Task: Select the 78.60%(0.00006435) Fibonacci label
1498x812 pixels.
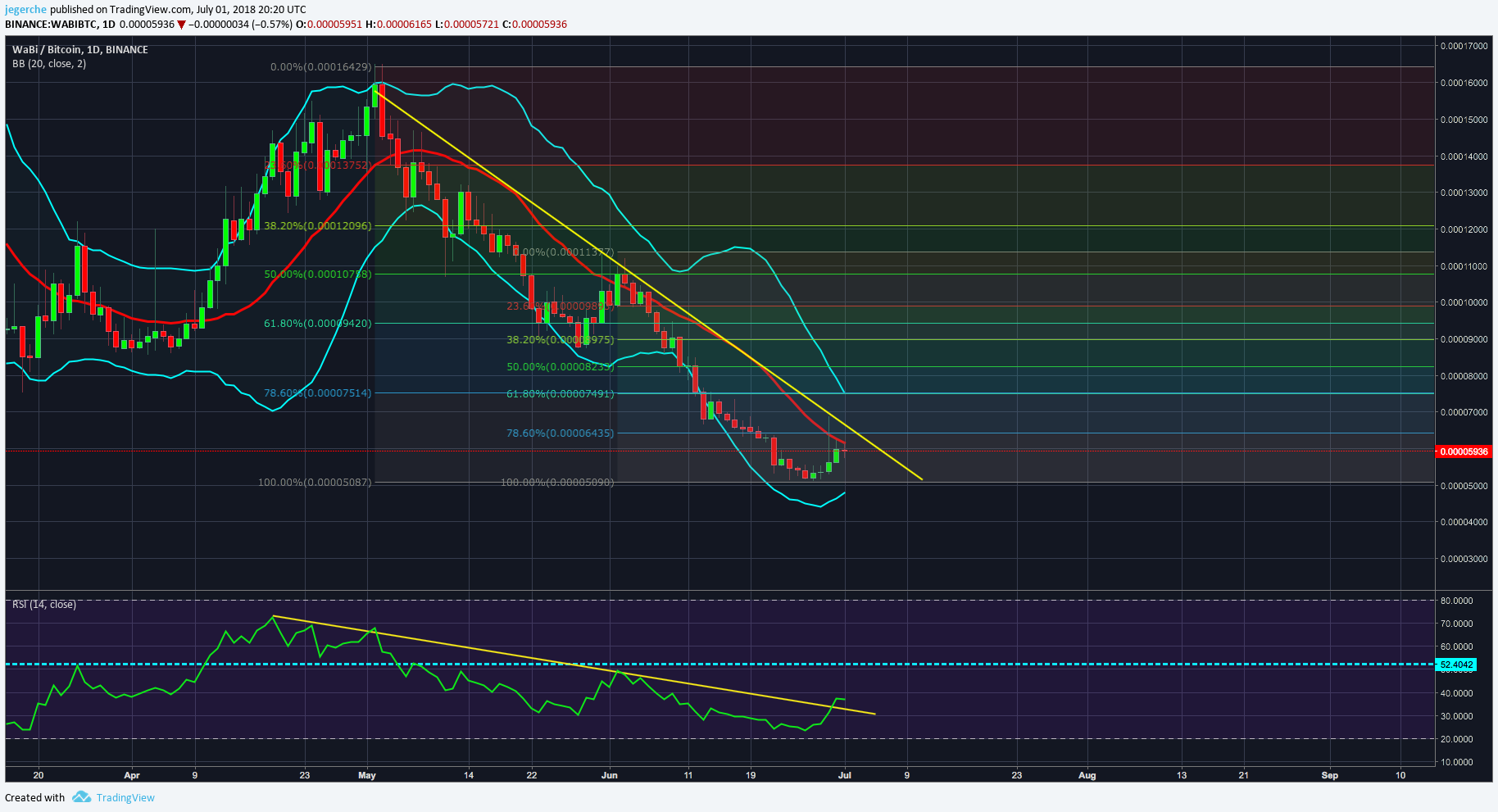Action: 561,433
